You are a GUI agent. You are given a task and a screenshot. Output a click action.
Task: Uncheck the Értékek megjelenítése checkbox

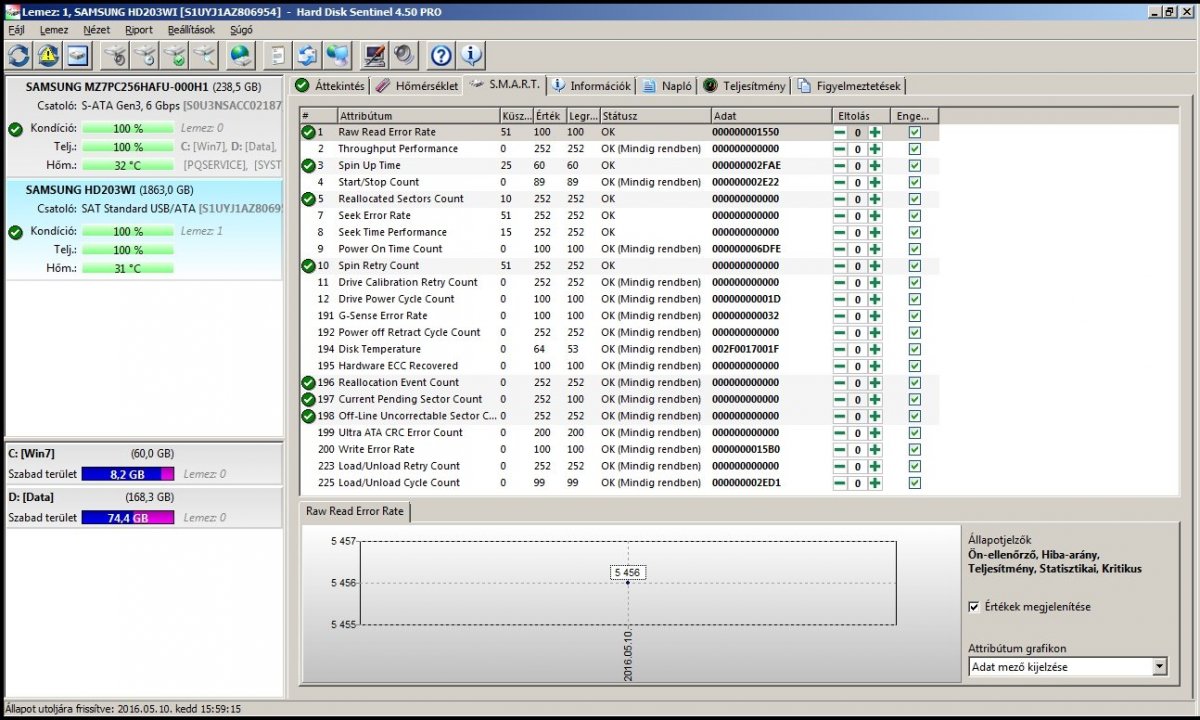(974, 607)
